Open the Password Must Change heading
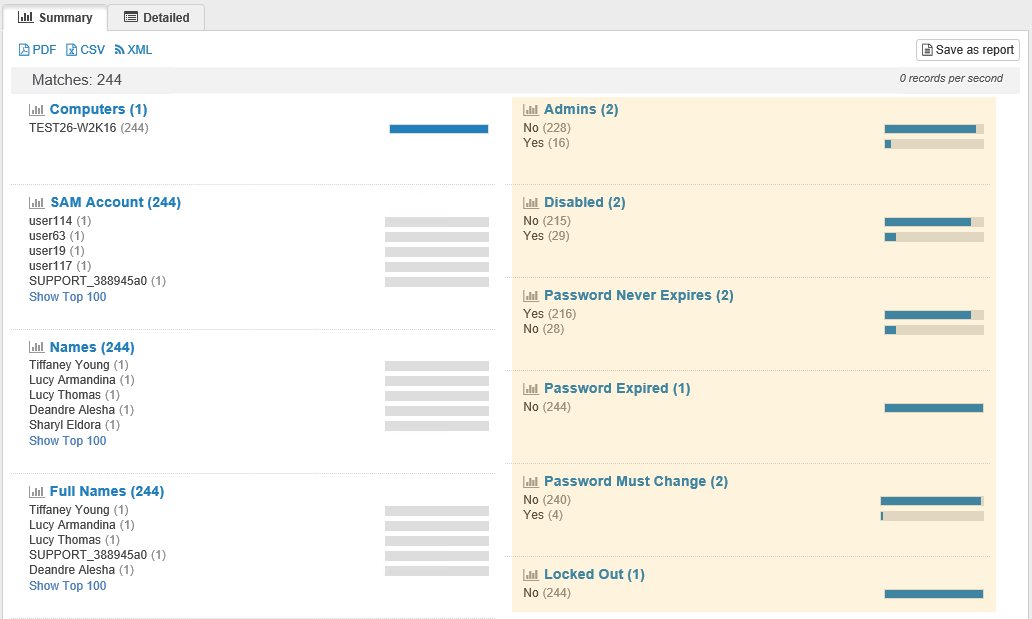The height and width of the screenshot is (619, 1032). point(636,481)
